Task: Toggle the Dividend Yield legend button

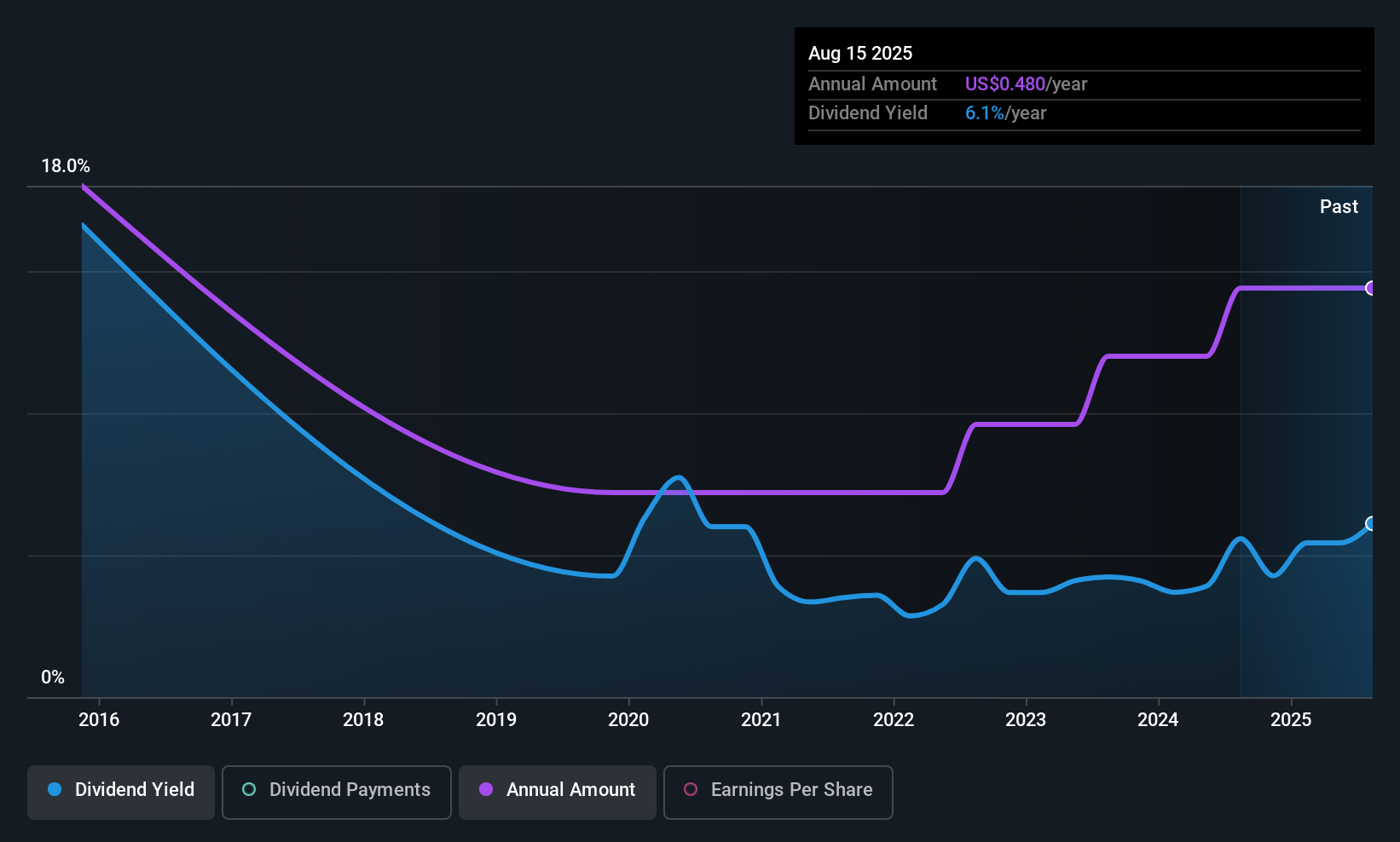Action: [121, 791]
